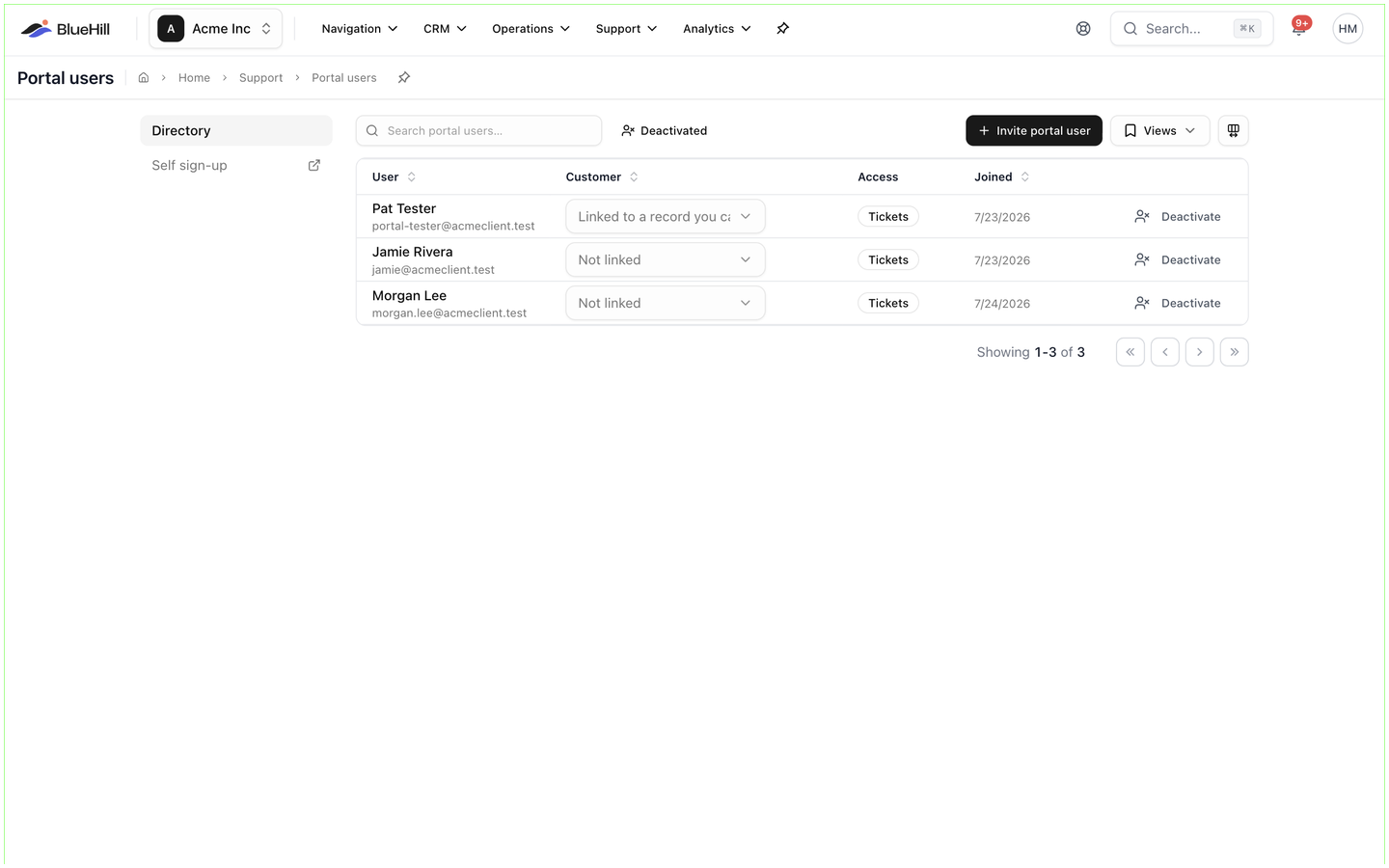
Task: Go to next page of results
Action: [x=1200, y=352]
